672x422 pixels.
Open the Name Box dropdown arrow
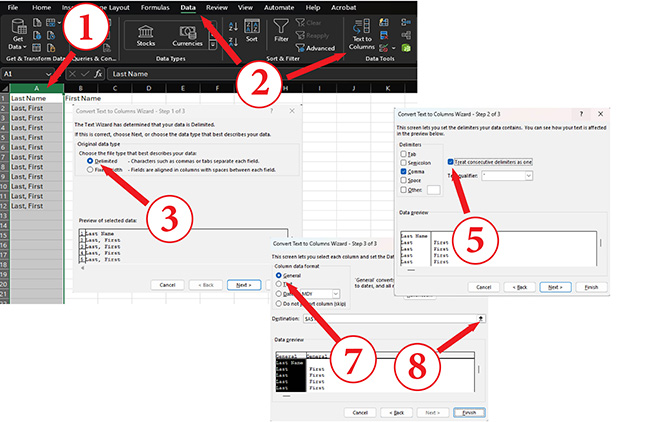(49, 74)
